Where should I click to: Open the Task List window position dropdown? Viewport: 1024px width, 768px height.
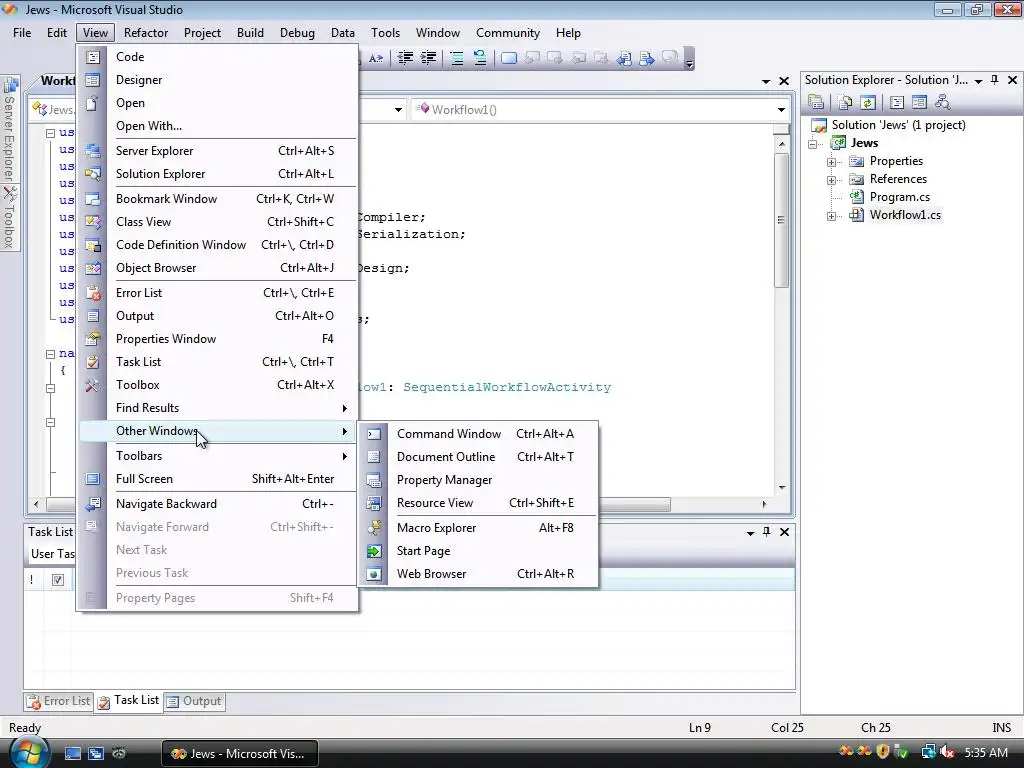click(750, 533)
